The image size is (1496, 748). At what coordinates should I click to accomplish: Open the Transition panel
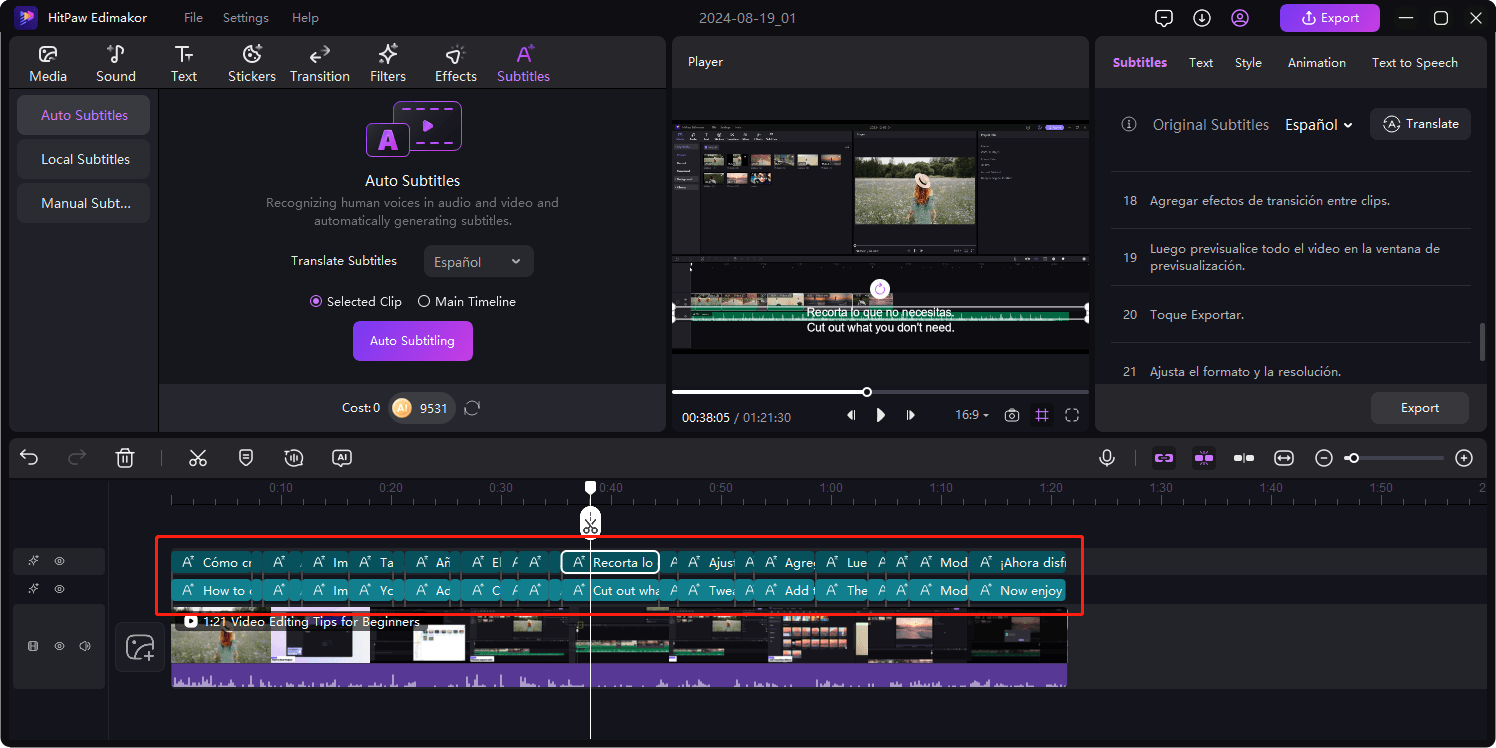tap(319, 62)
